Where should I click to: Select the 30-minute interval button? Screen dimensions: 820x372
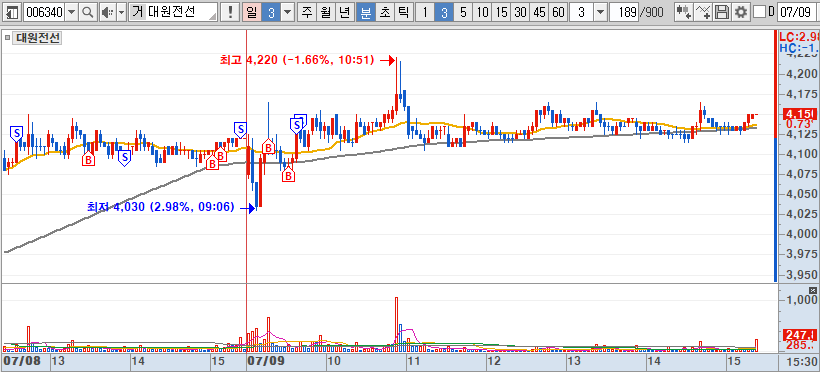[520, 12]
